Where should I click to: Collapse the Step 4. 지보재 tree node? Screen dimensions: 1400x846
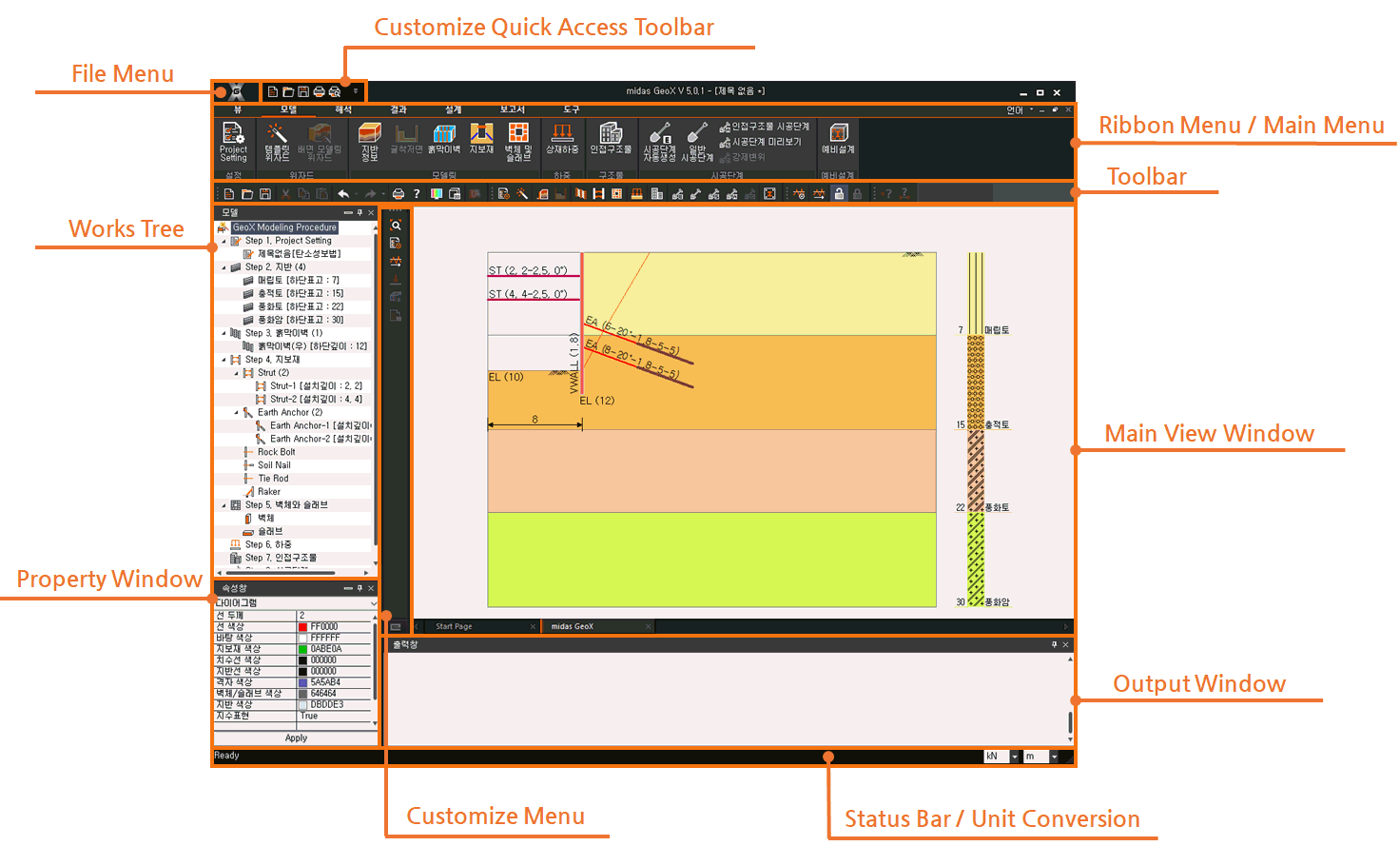(224, 361)
